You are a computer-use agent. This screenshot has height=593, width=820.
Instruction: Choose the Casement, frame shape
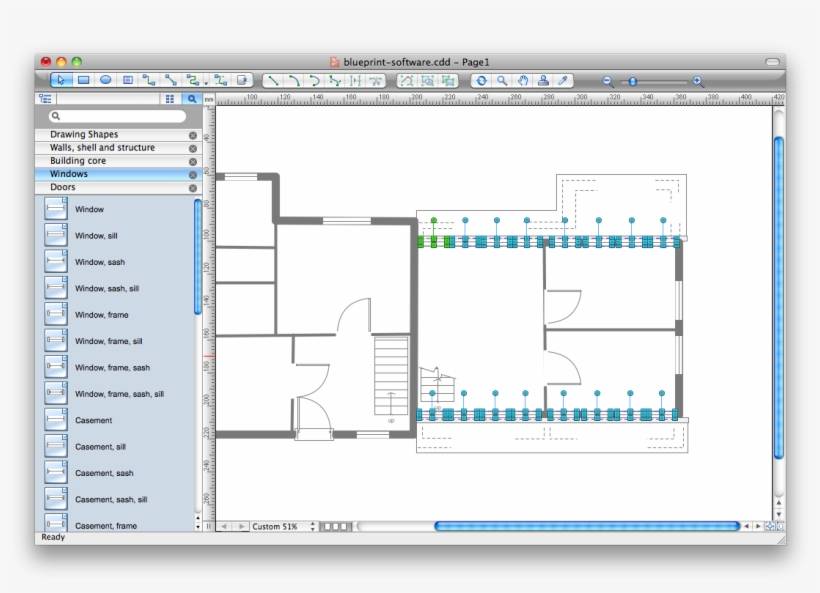103,525
